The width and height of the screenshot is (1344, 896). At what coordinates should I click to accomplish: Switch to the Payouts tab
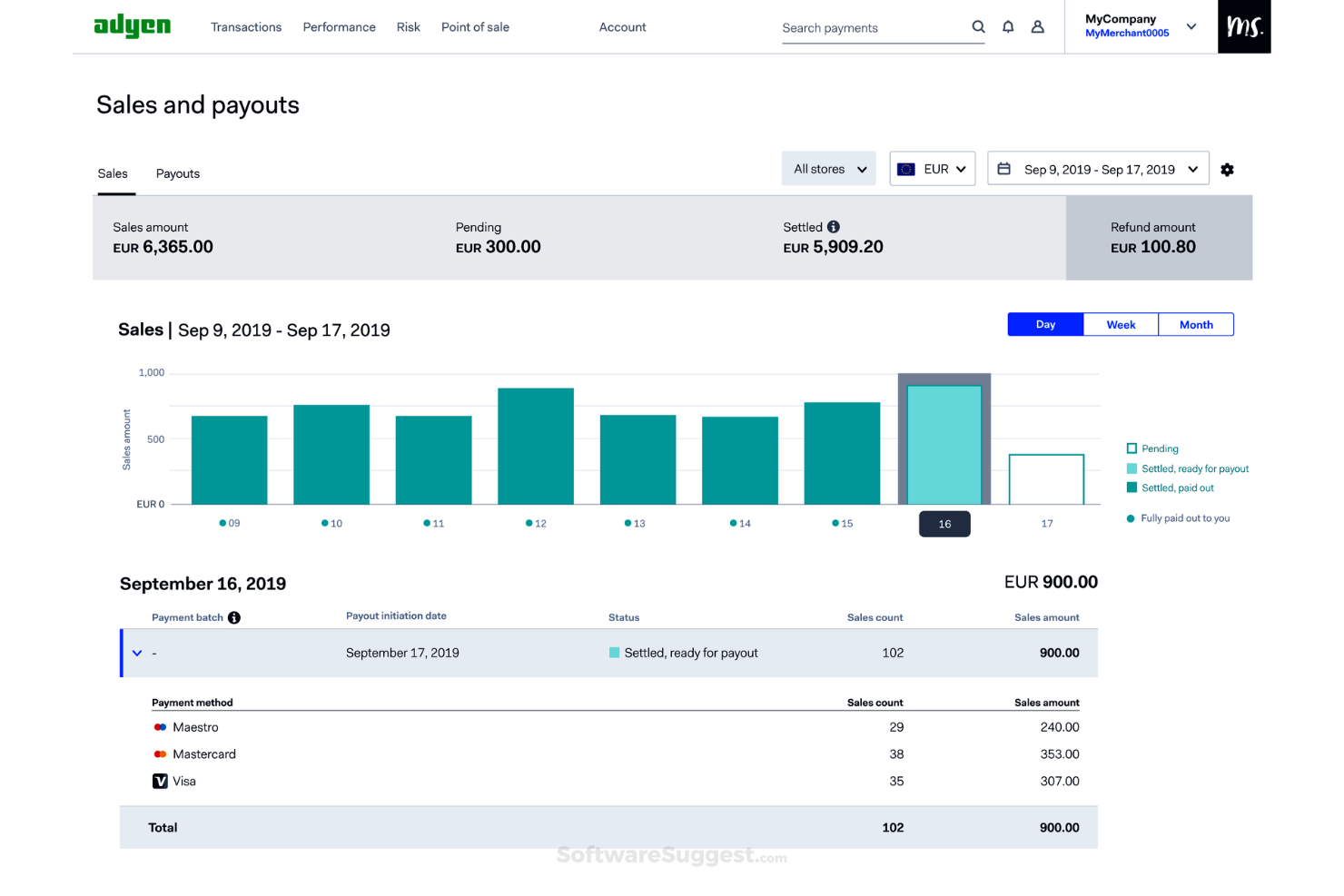177,173
